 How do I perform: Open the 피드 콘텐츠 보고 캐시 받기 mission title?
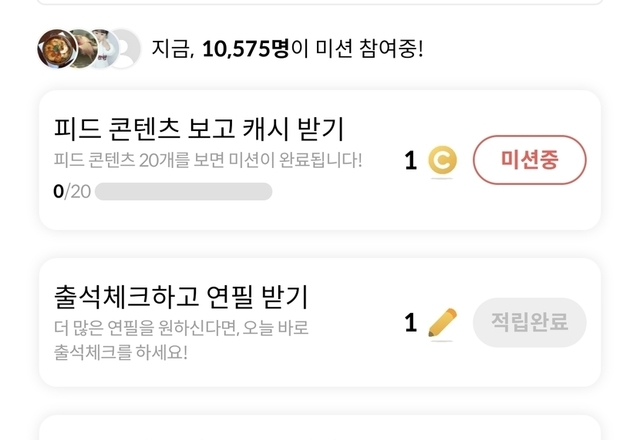pyautogui.click(x=197, y=128)
